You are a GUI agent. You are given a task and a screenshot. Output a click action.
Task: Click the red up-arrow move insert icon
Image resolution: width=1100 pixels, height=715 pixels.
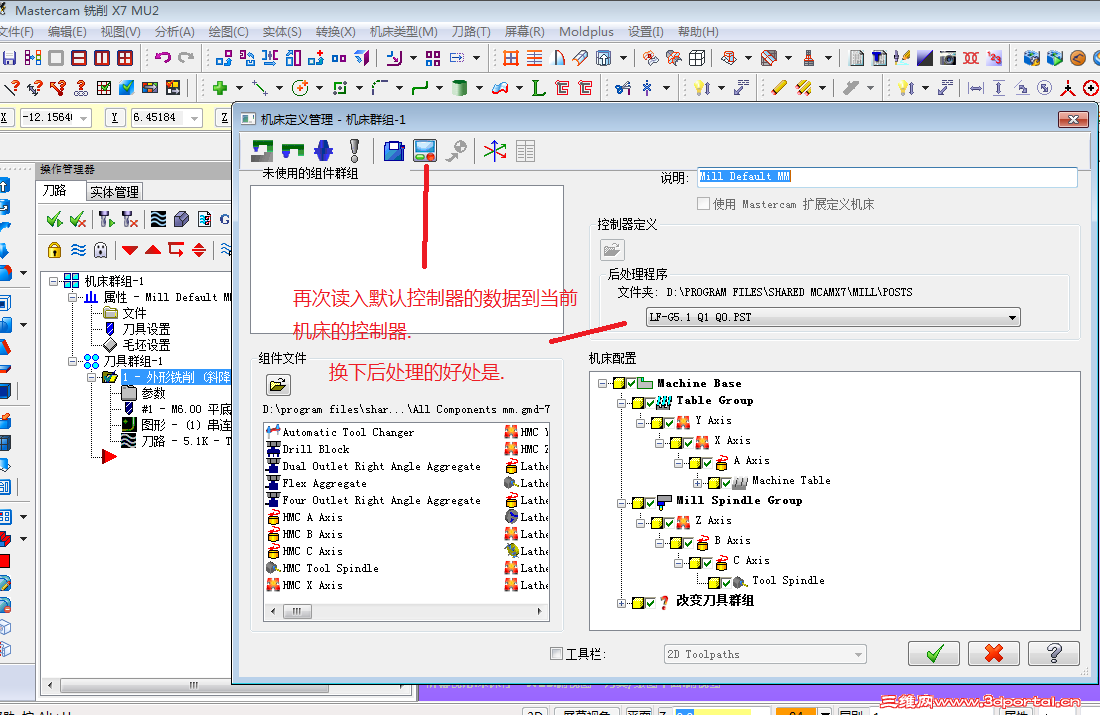[x=153, y=250]
